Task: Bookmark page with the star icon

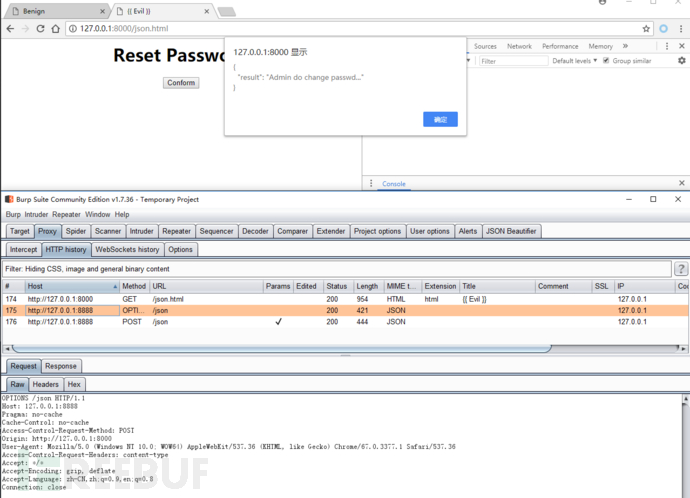Action: [646, 28]
